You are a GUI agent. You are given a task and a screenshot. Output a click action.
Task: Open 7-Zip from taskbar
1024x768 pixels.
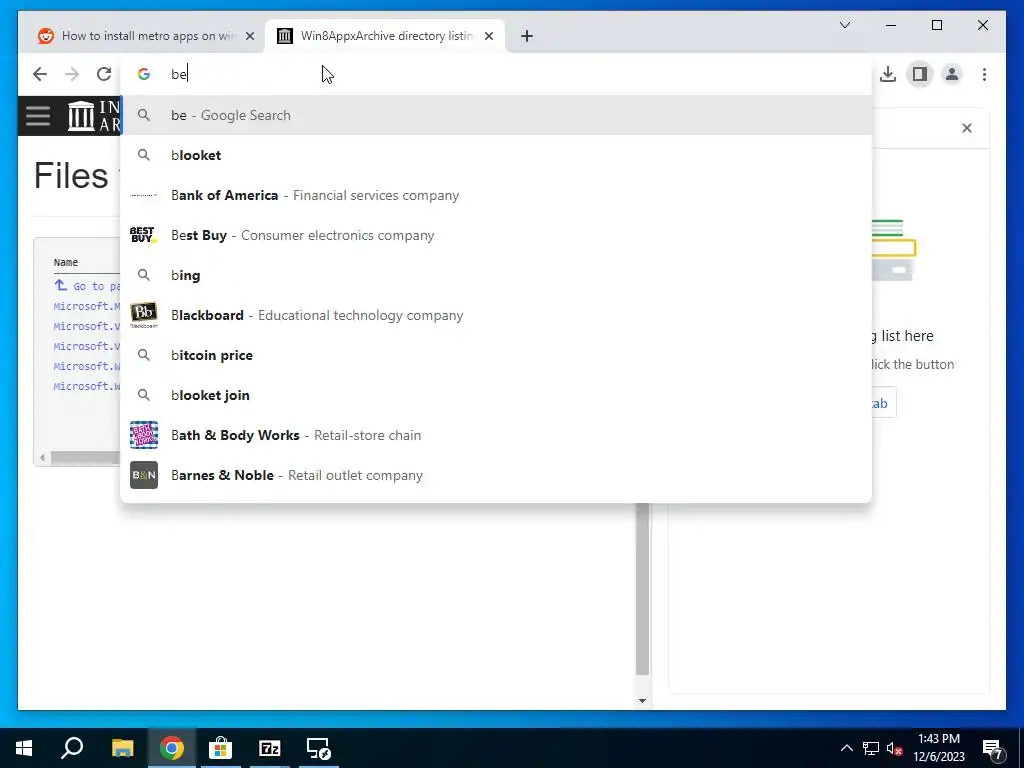tap(270, 748)
